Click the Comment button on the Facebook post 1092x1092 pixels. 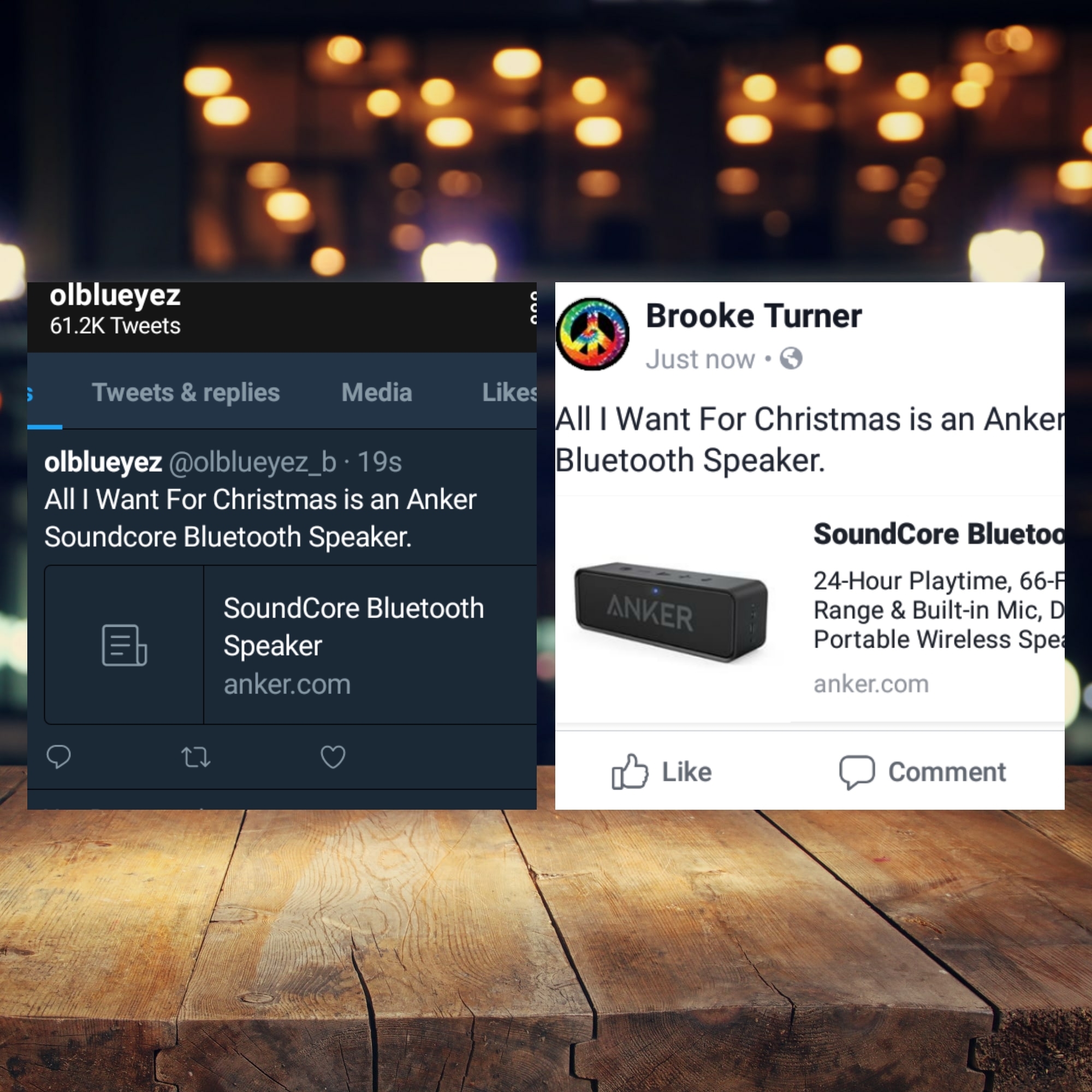(922, 771)
